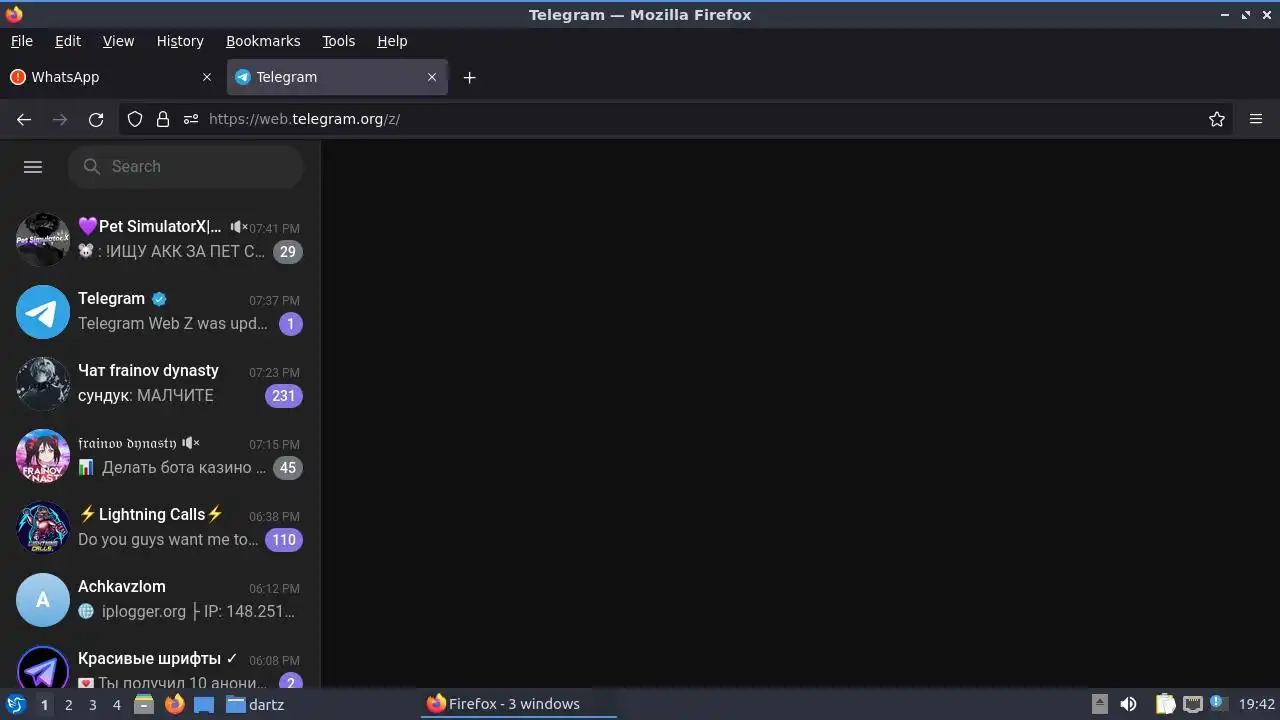Switch to workspace 2

click(68, 705)
